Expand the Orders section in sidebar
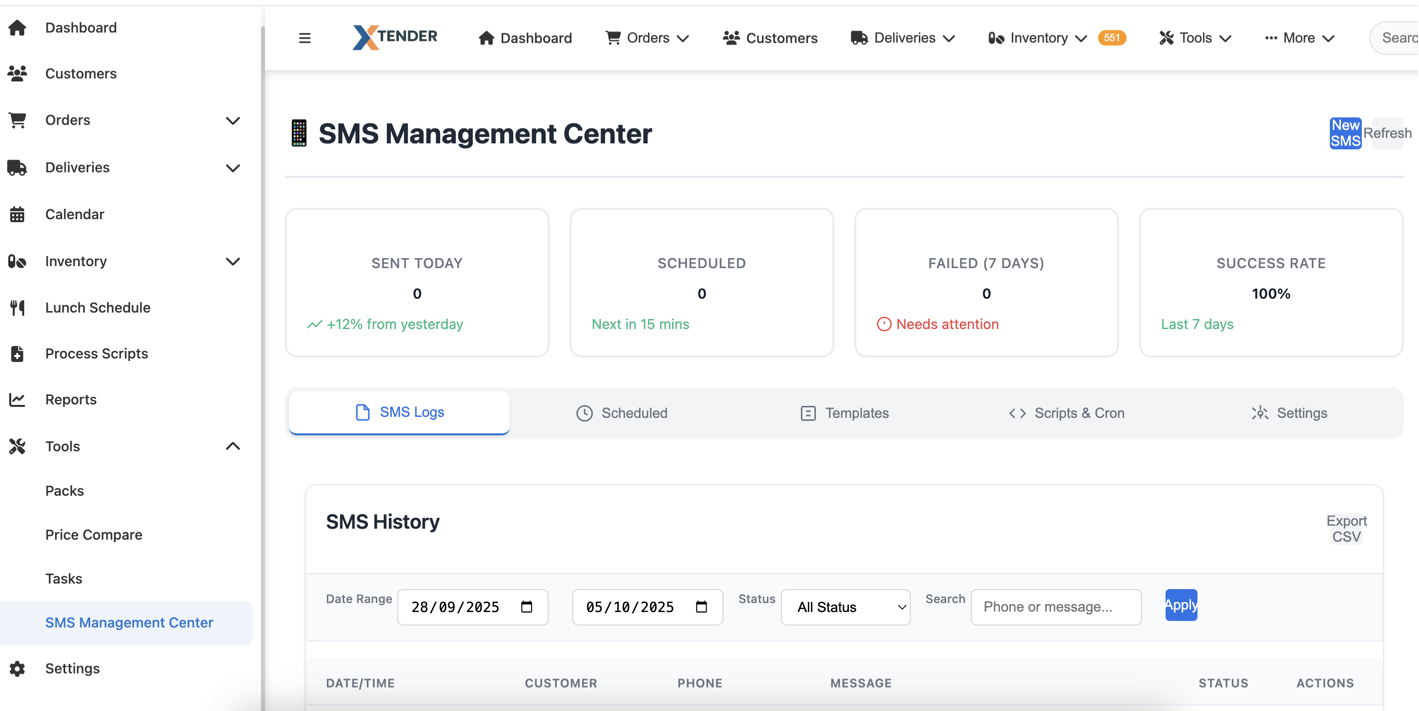Screen dimensions: 1419x711 tap(233, 120)
